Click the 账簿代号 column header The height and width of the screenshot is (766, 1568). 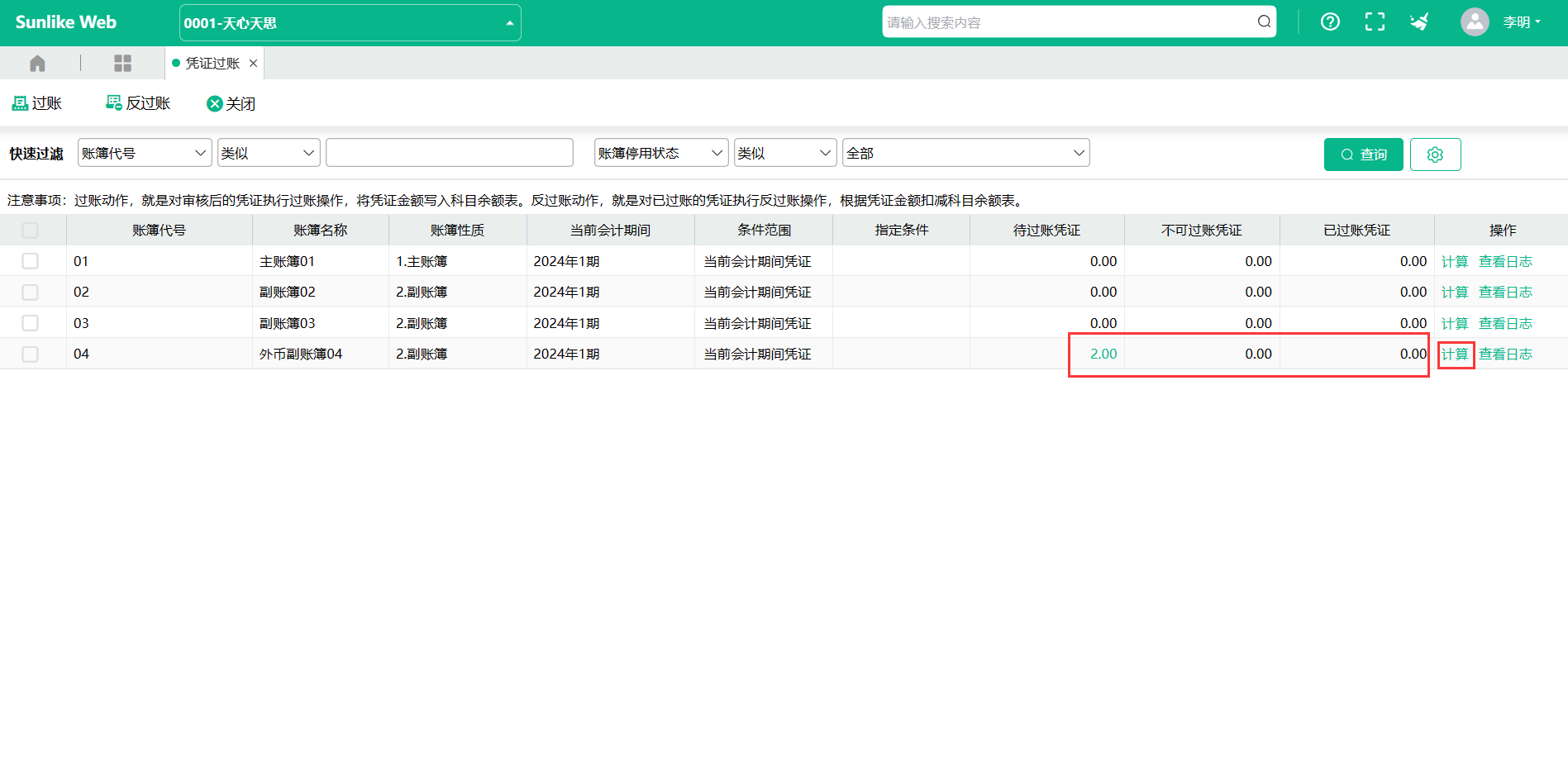click(x=159, y=231)
